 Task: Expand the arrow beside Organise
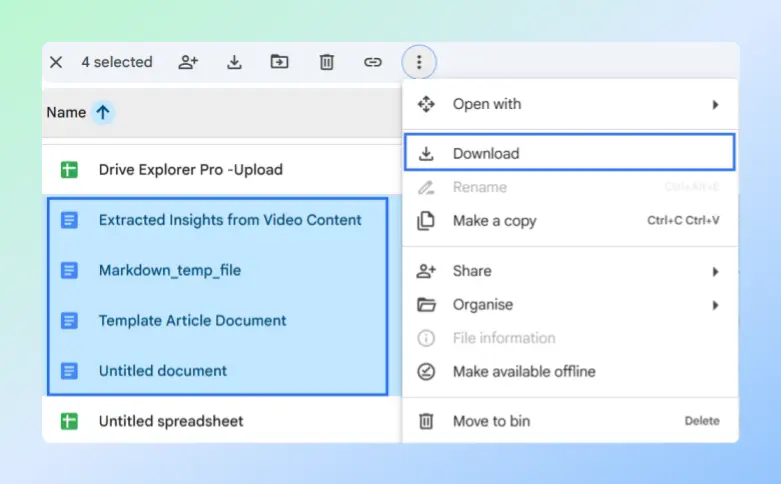click(x=715, y=305)
